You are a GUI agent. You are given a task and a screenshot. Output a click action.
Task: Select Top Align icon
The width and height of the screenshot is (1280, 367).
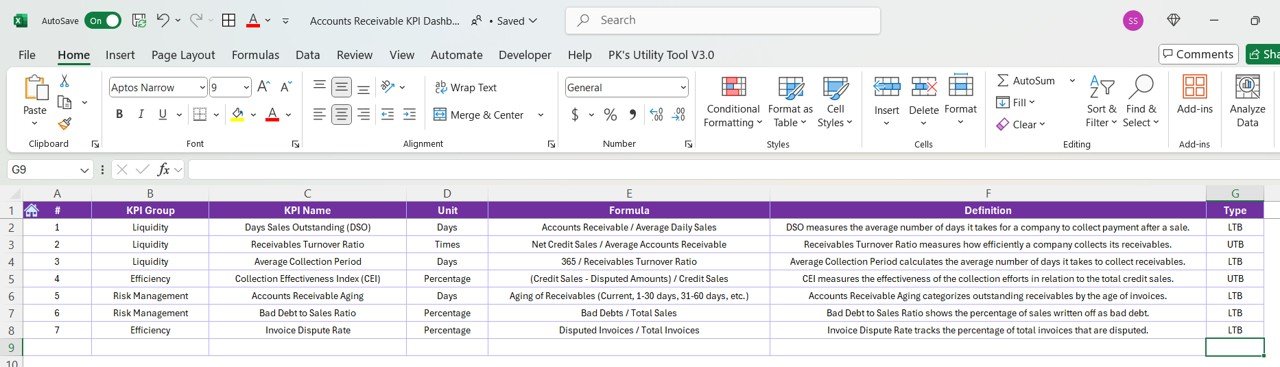pos(320,87)
